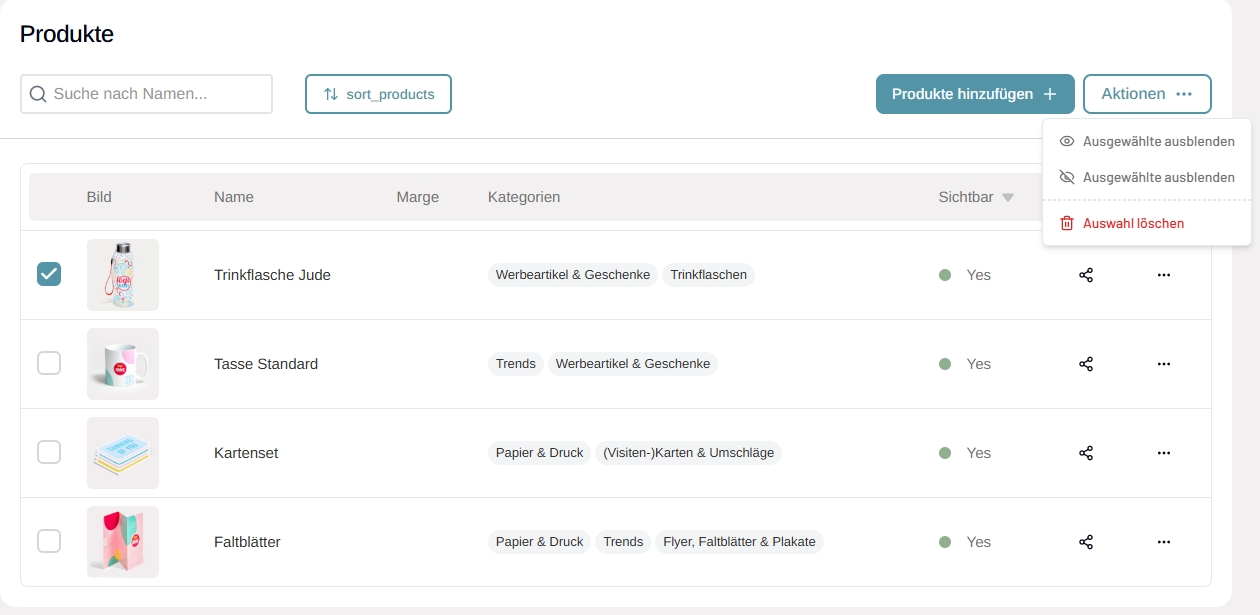Open the Trinkflasche Jude product thumbnail
Screen dimensions: 1260x615
tap(123, 275)
